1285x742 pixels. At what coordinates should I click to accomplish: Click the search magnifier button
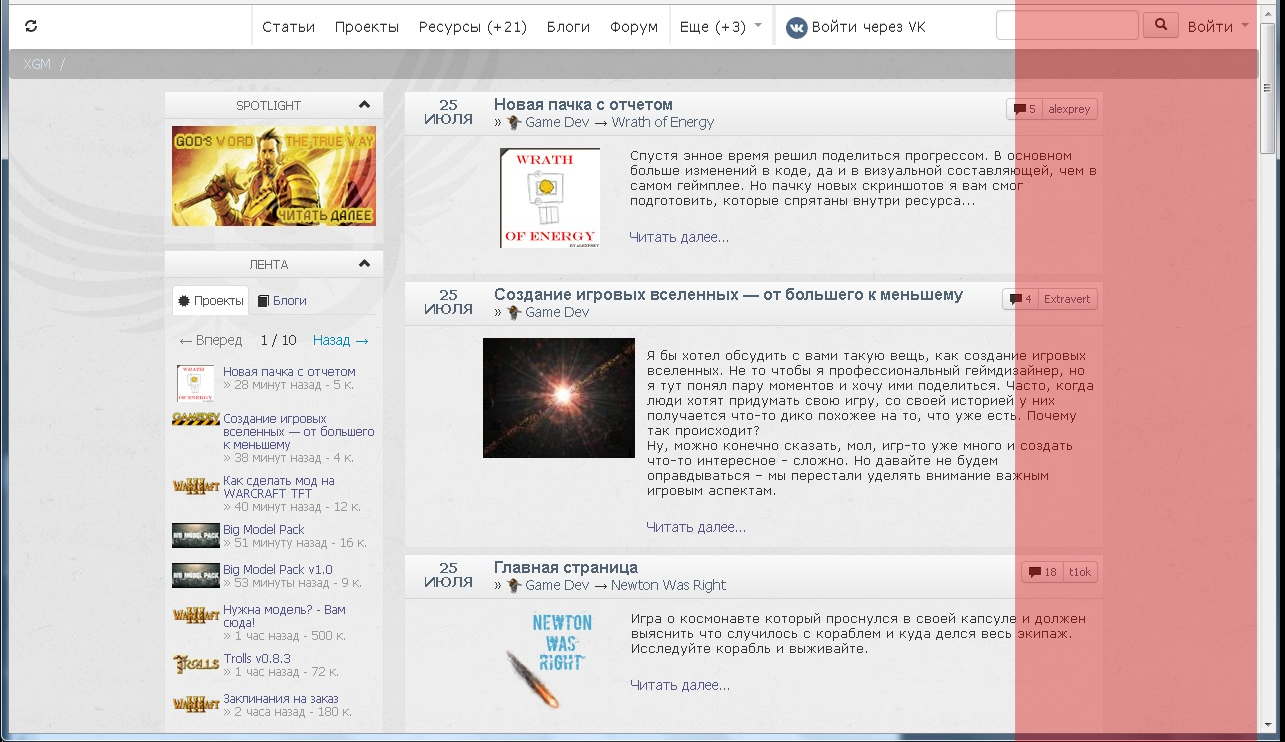[1160, 25]
